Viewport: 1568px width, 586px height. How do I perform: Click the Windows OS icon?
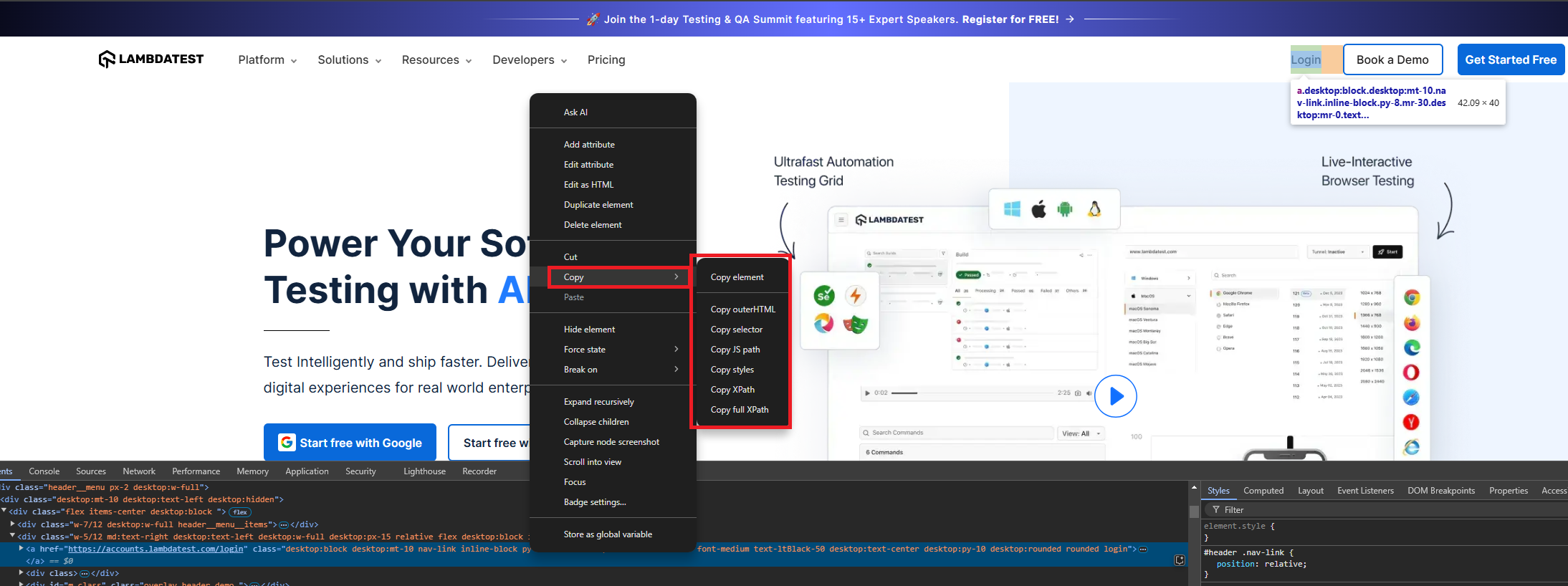1012,209
